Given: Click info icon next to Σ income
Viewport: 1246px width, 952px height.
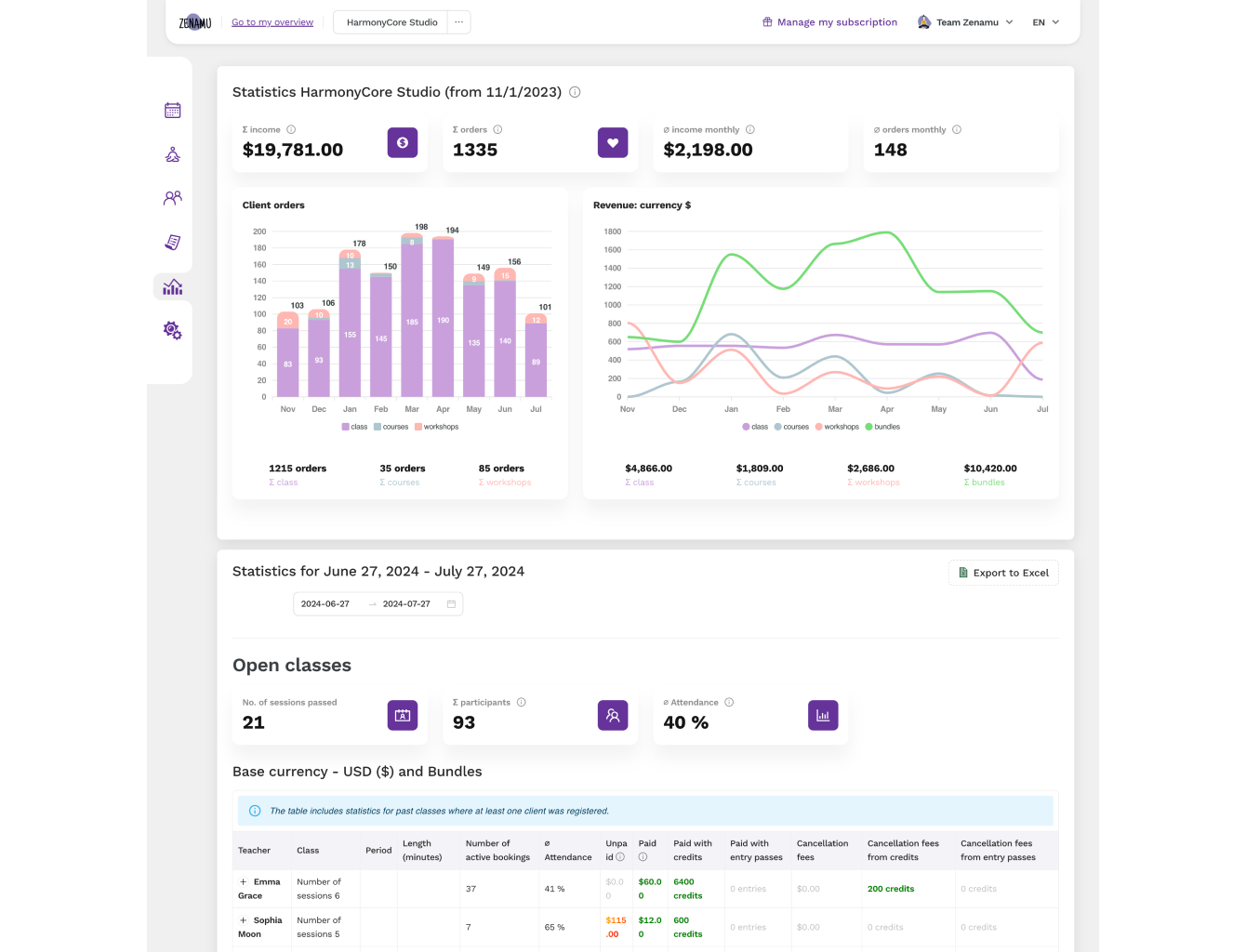Looking at the screenshot, I should coord(291,130).
